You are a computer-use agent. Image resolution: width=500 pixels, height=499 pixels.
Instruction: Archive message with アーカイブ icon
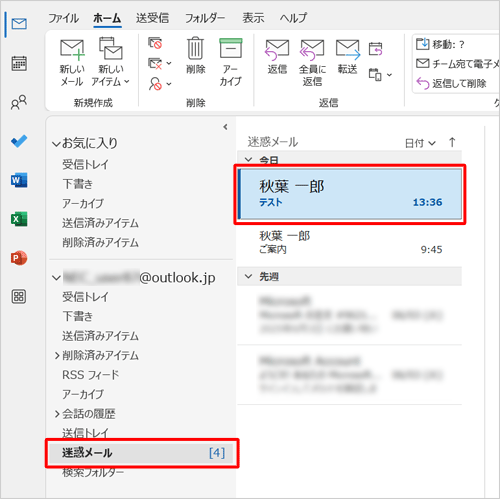(x=230, y=62)
